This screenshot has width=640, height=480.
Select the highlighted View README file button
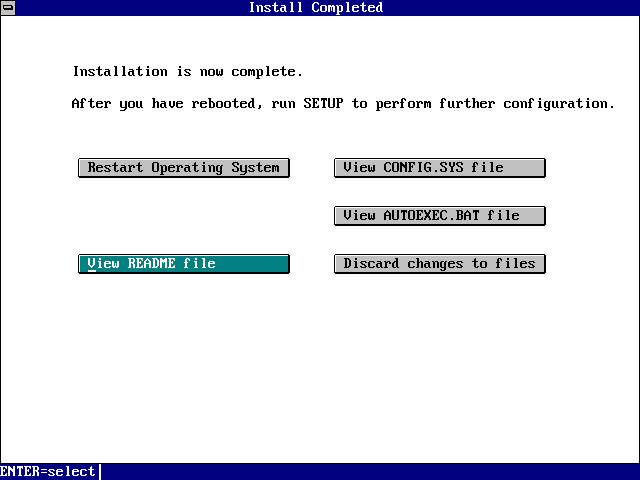[184, 264]
